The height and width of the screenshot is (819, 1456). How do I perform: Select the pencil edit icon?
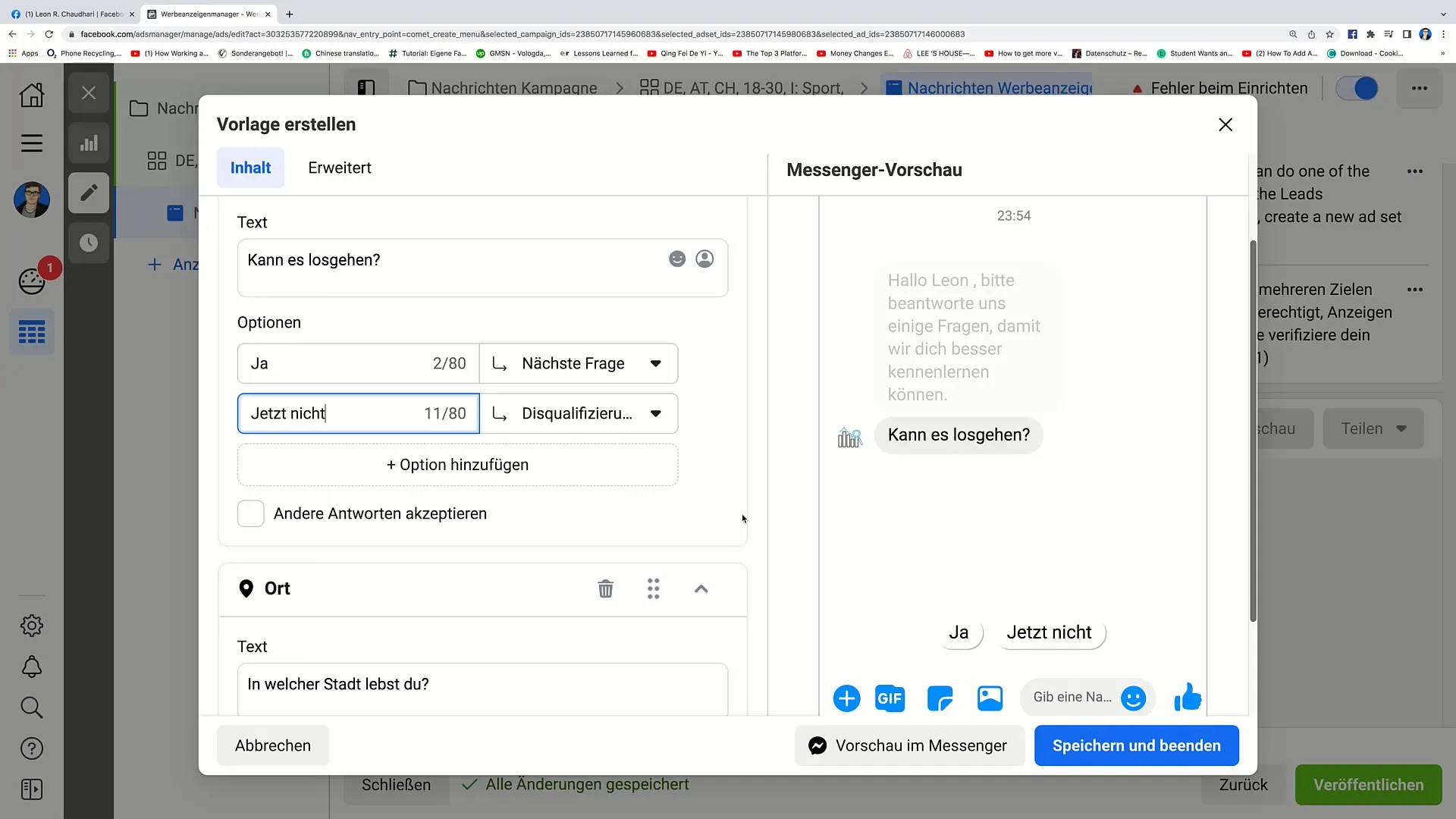coord(89,193)
